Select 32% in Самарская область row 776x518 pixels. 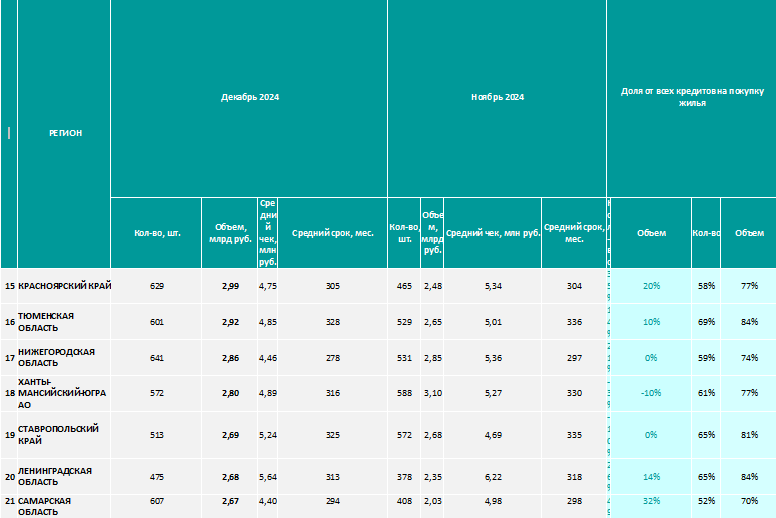[x=651, y=501]
